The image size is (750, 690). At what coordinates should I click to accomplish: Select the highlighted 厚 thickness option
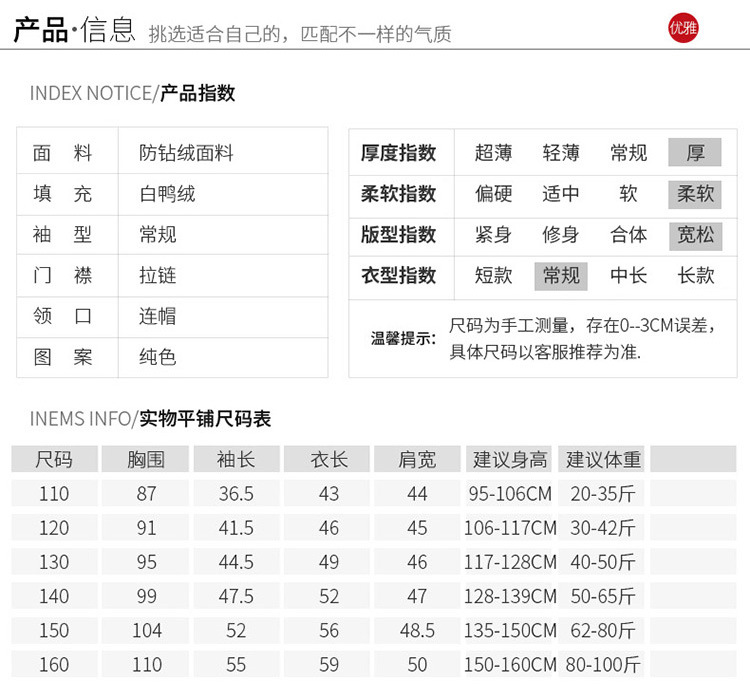point(695,153)
